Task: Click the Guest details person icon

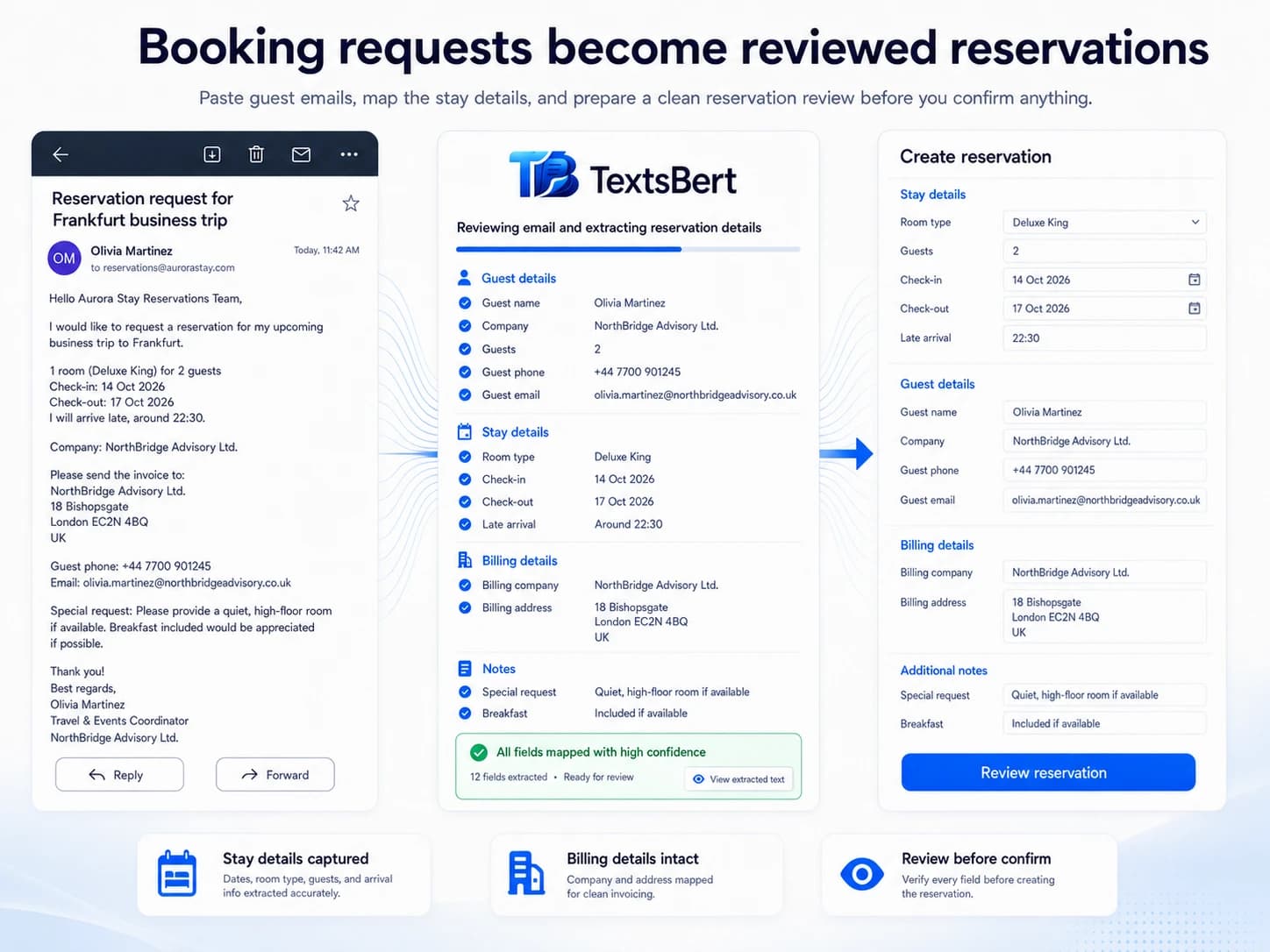Action: (x=465, y=278)
